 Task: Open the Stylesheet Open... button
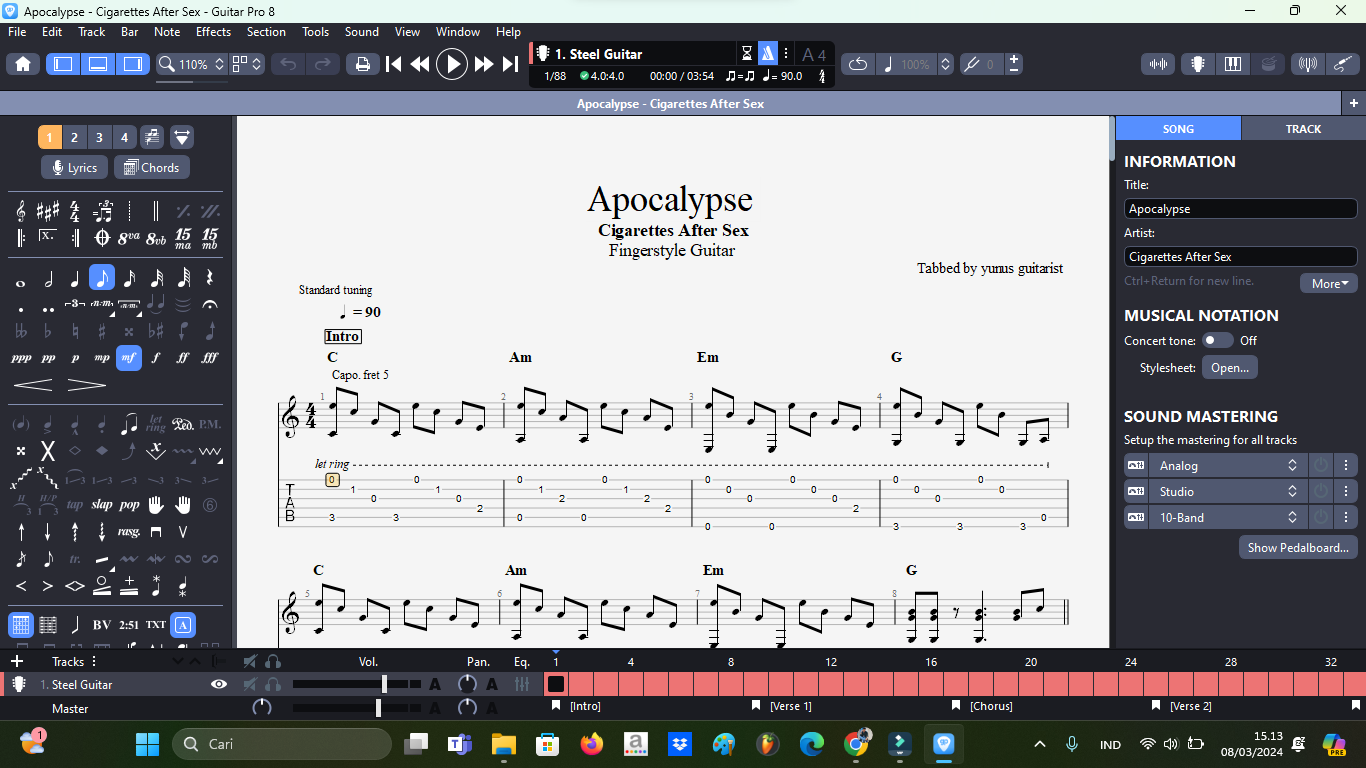point(1230,368)
